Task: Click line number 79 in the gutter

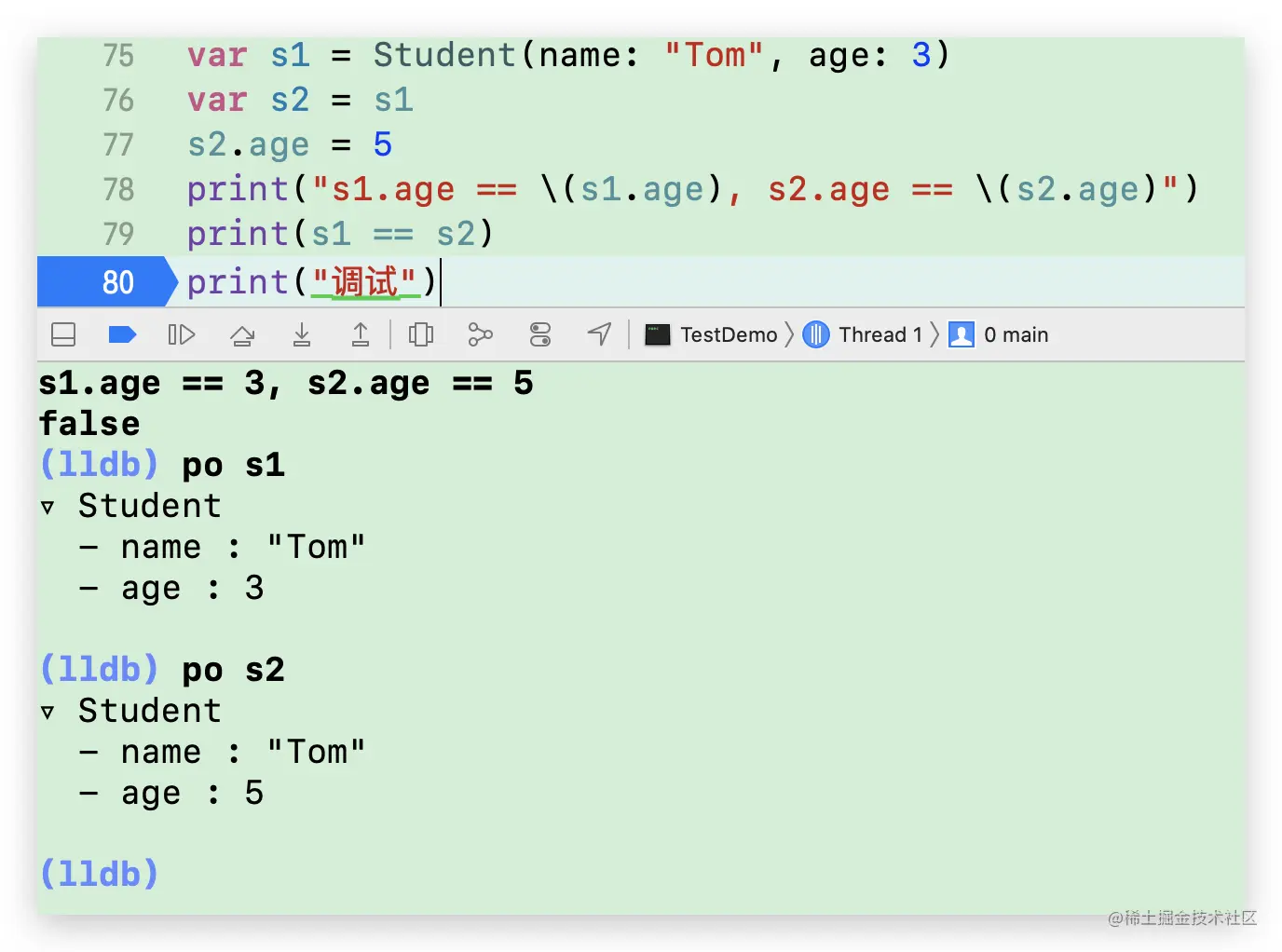Action: [x=118, y=234]
